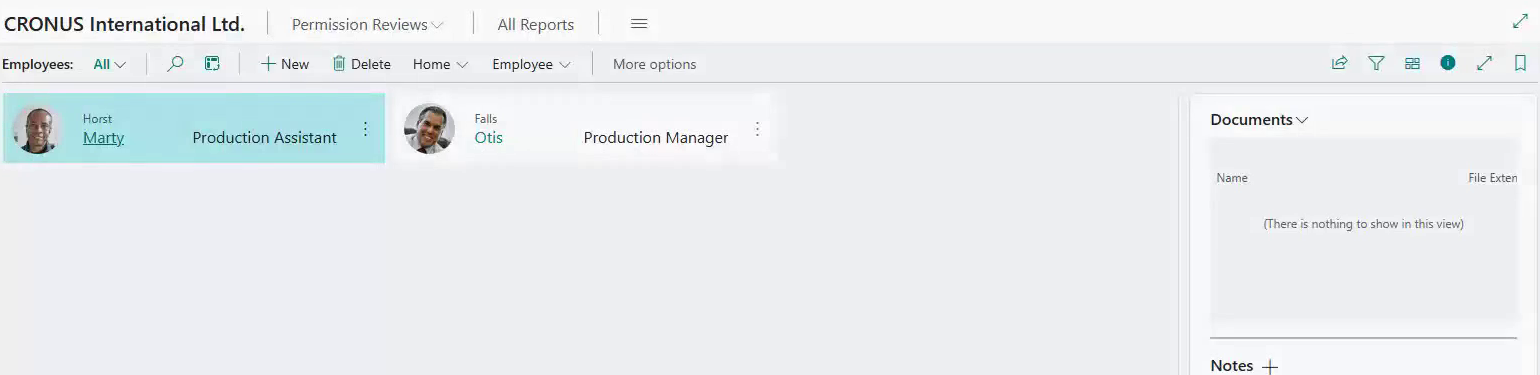
Task: Click the bookmark icon
Action: [x=1520, y=63]
